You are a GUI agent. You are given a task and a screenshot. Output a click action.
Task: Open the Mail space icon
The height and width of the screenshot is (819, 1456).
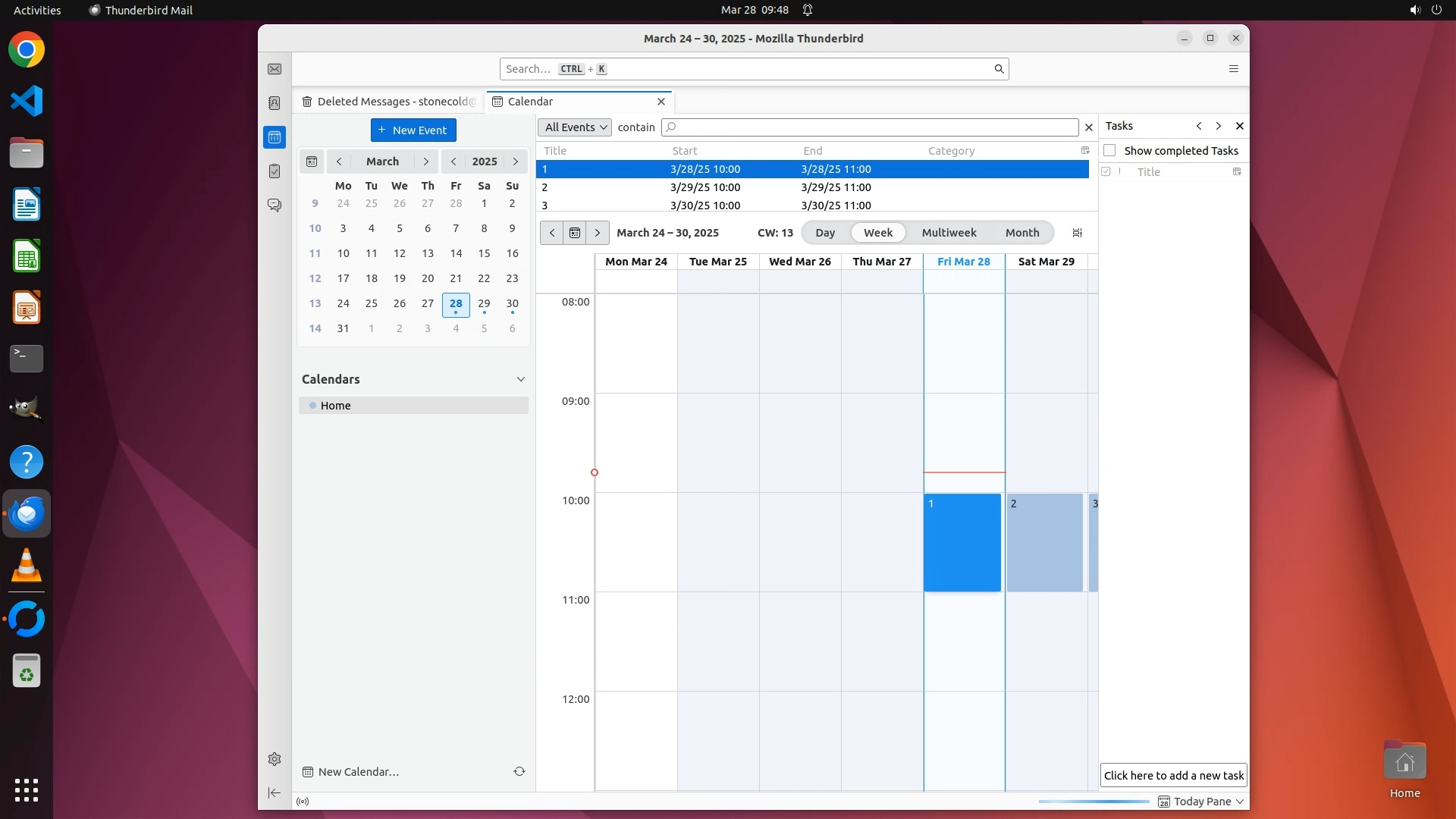pos(275,69)
